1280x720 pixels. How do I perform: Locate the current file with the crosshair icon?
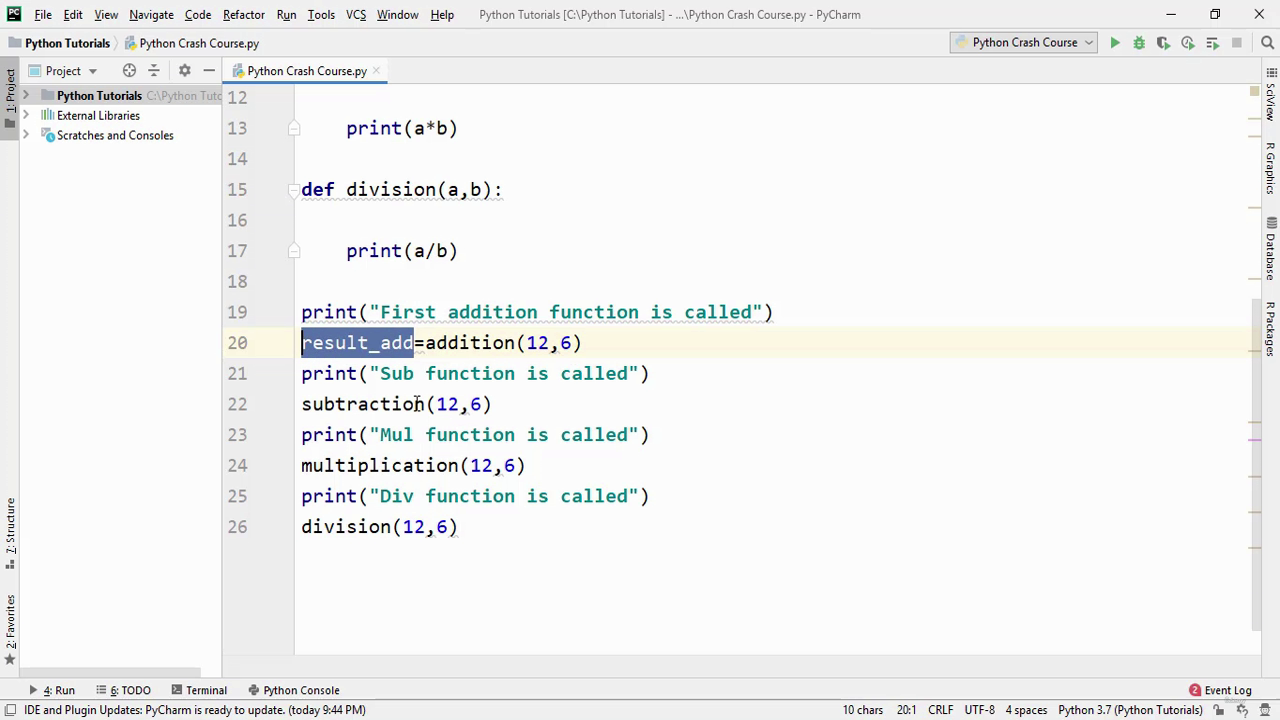click(129, 71)
